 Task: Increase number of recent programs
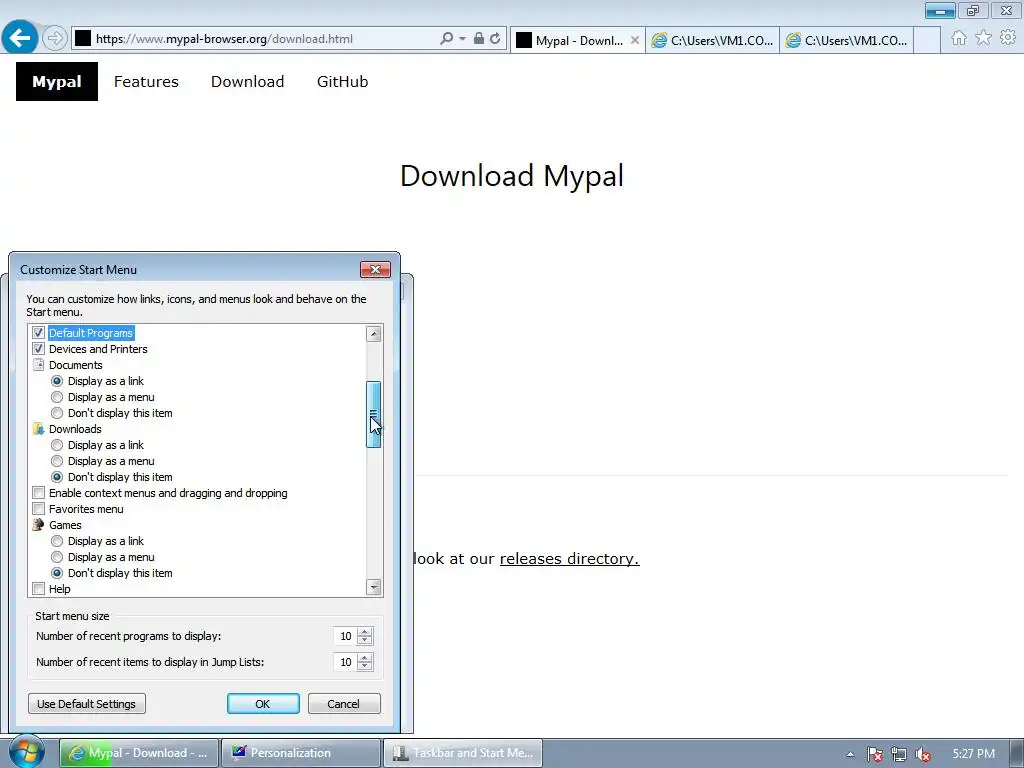pyautogui.click(x=365, y=632)
